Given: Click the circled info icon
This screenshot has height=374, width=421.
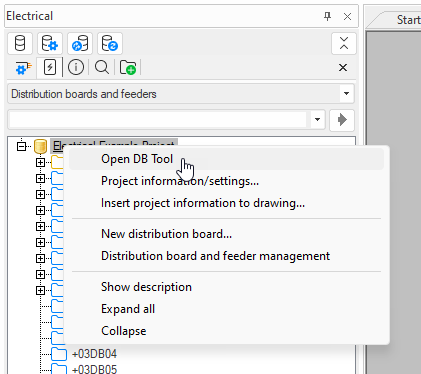Looking at the screenshot, I should point(76,68).
